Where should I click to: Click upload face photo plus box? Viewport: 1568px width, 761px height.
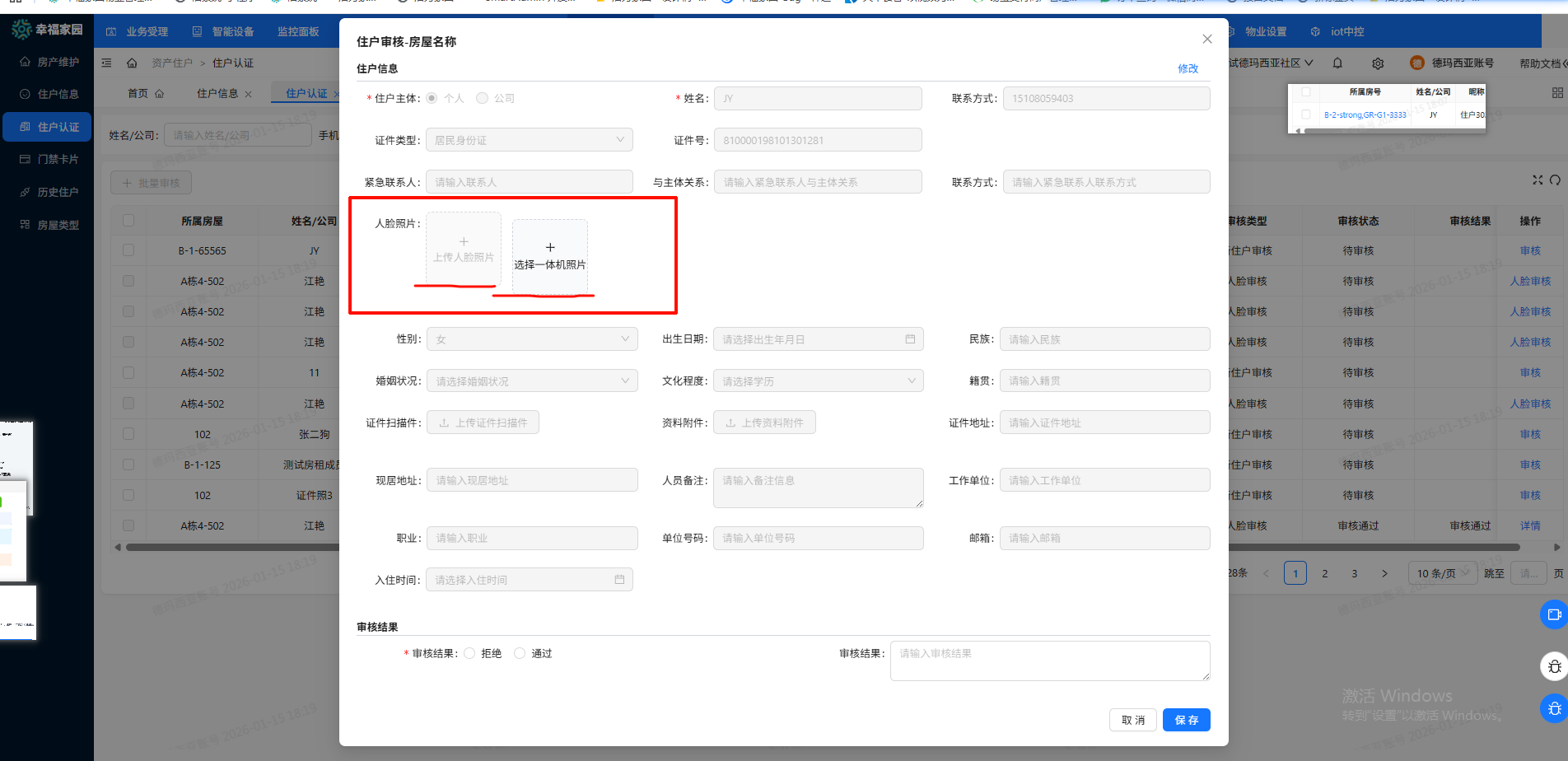click(464, 249)
